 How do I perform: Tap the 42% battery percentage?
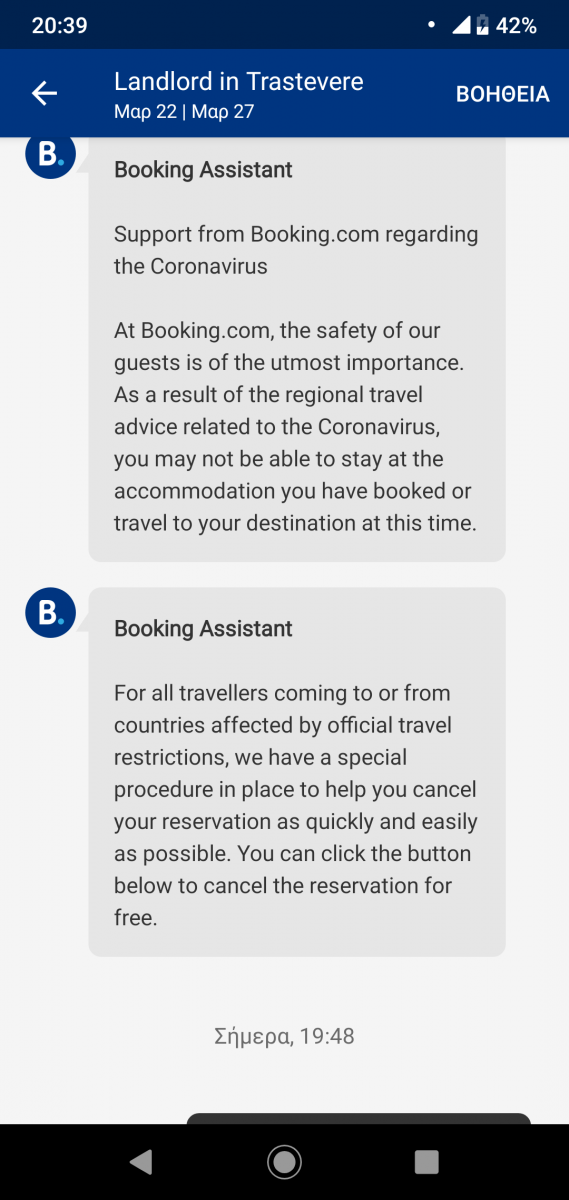coord(516,26)
